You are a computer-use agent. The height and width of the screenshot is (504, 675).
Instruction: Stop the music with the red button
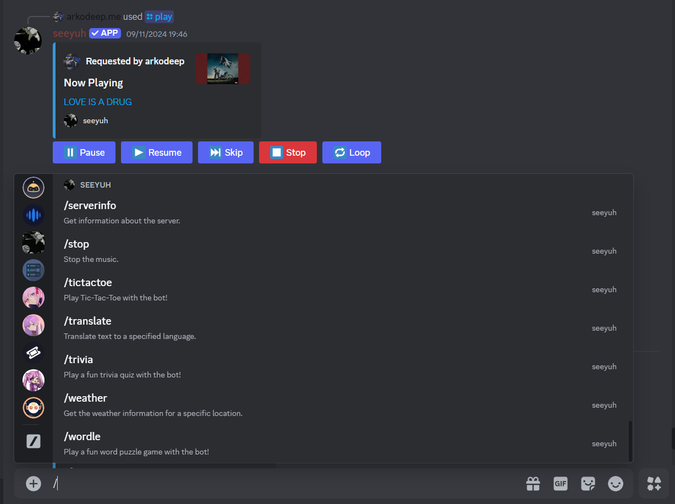pyautogui.click(x=288, y=152)
